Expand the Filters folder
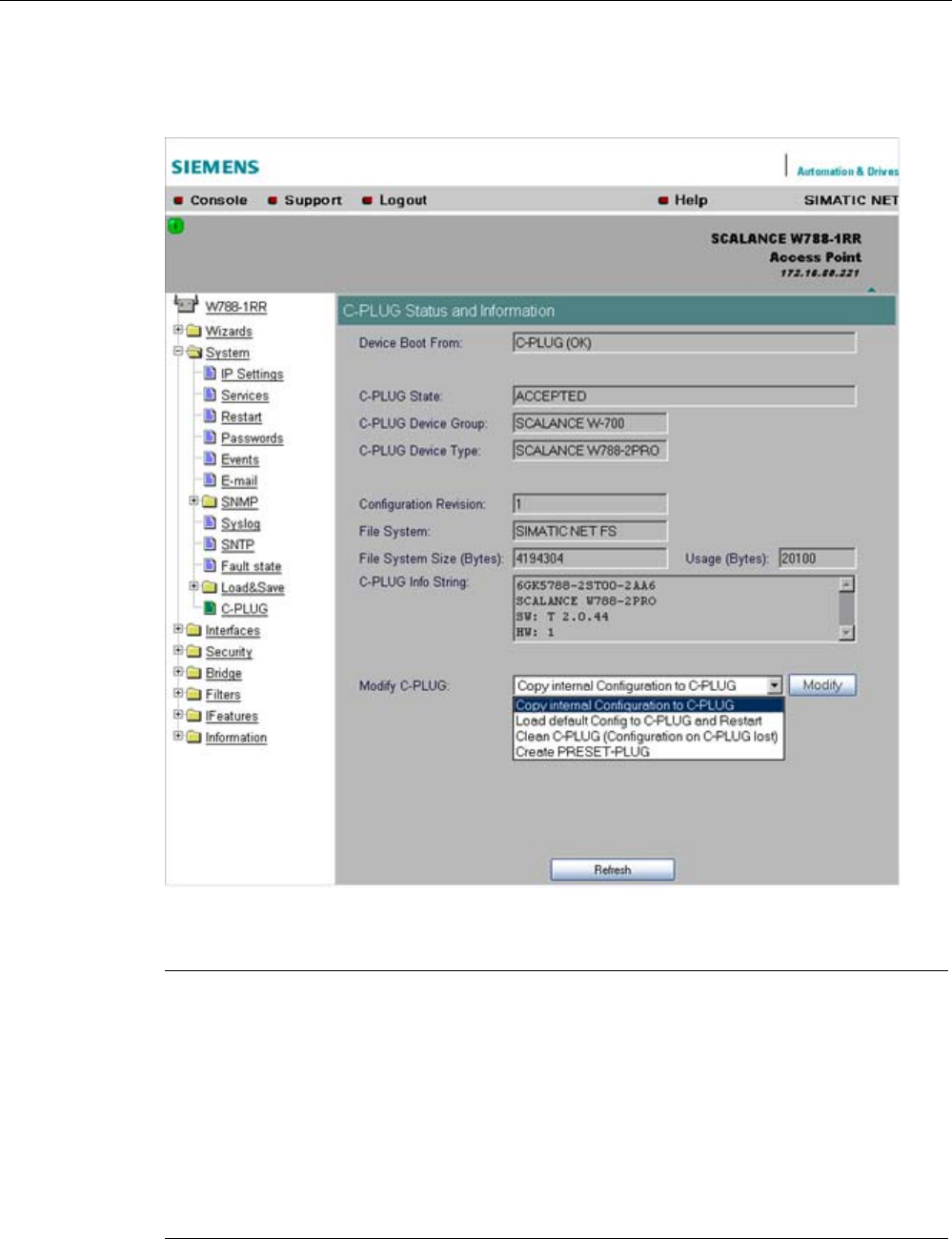Image resolution: width=952 pixels, height=1239 pixels. click(178, 693)
